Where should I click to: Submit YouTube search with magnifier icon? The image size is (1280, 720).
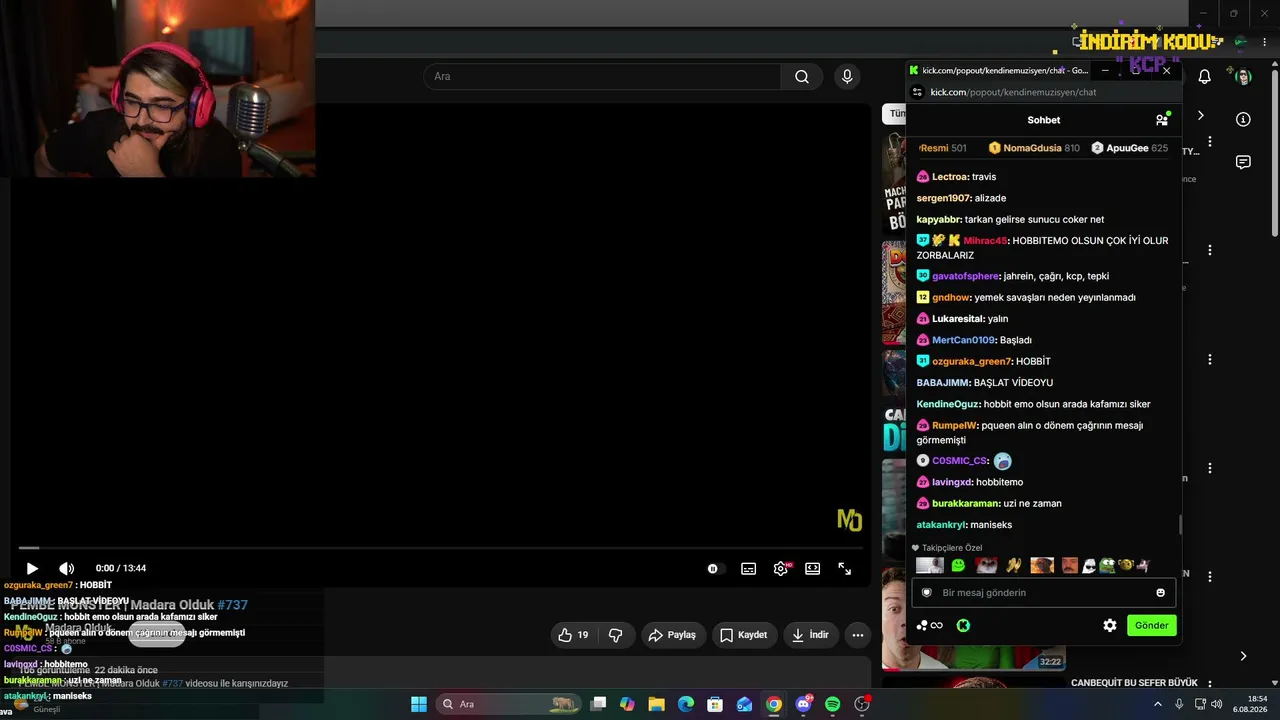tap(802, 76)
